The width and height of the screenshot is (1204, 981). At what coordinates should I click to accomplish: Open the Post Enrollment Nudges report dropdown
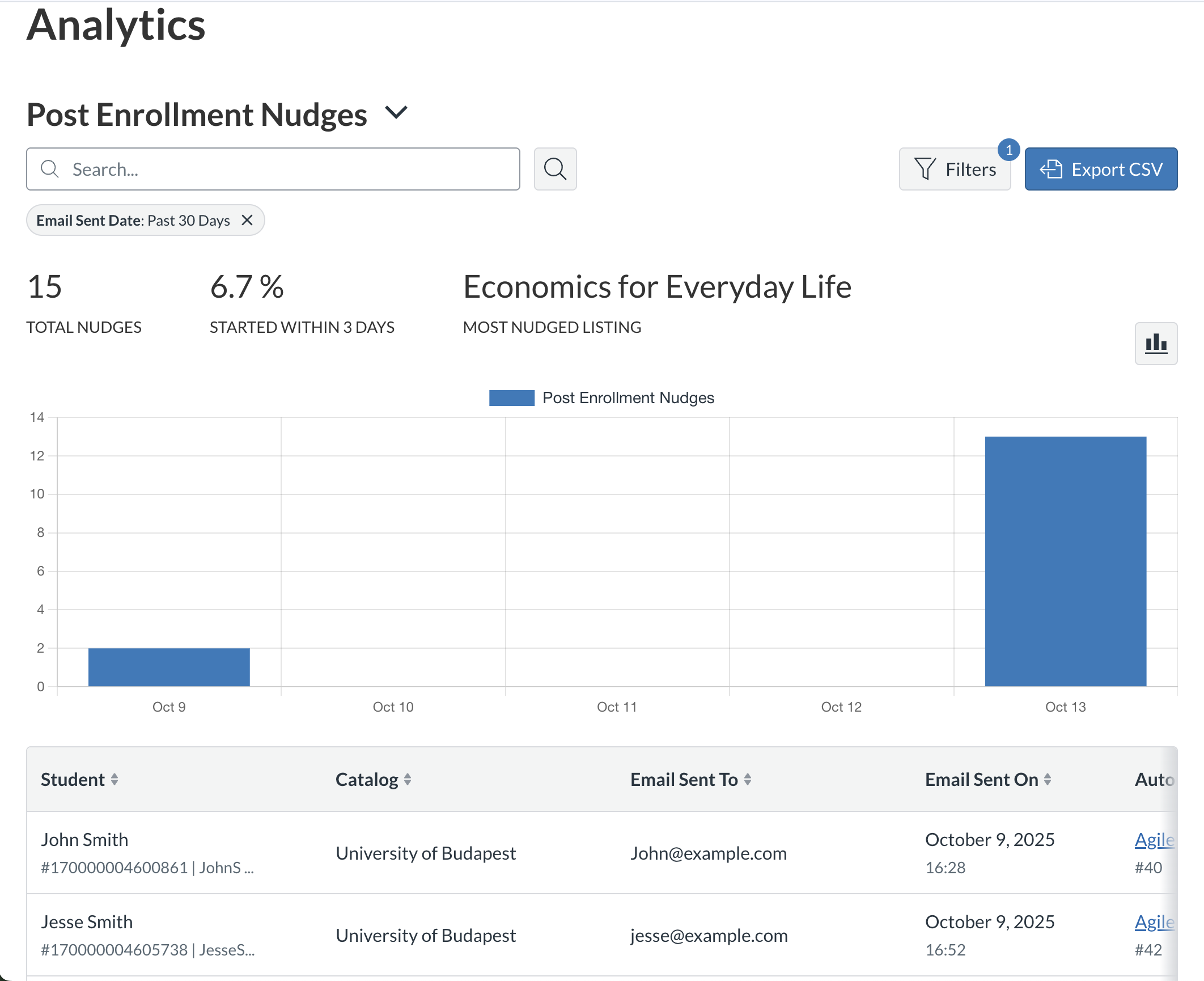[x=397, y=113]
